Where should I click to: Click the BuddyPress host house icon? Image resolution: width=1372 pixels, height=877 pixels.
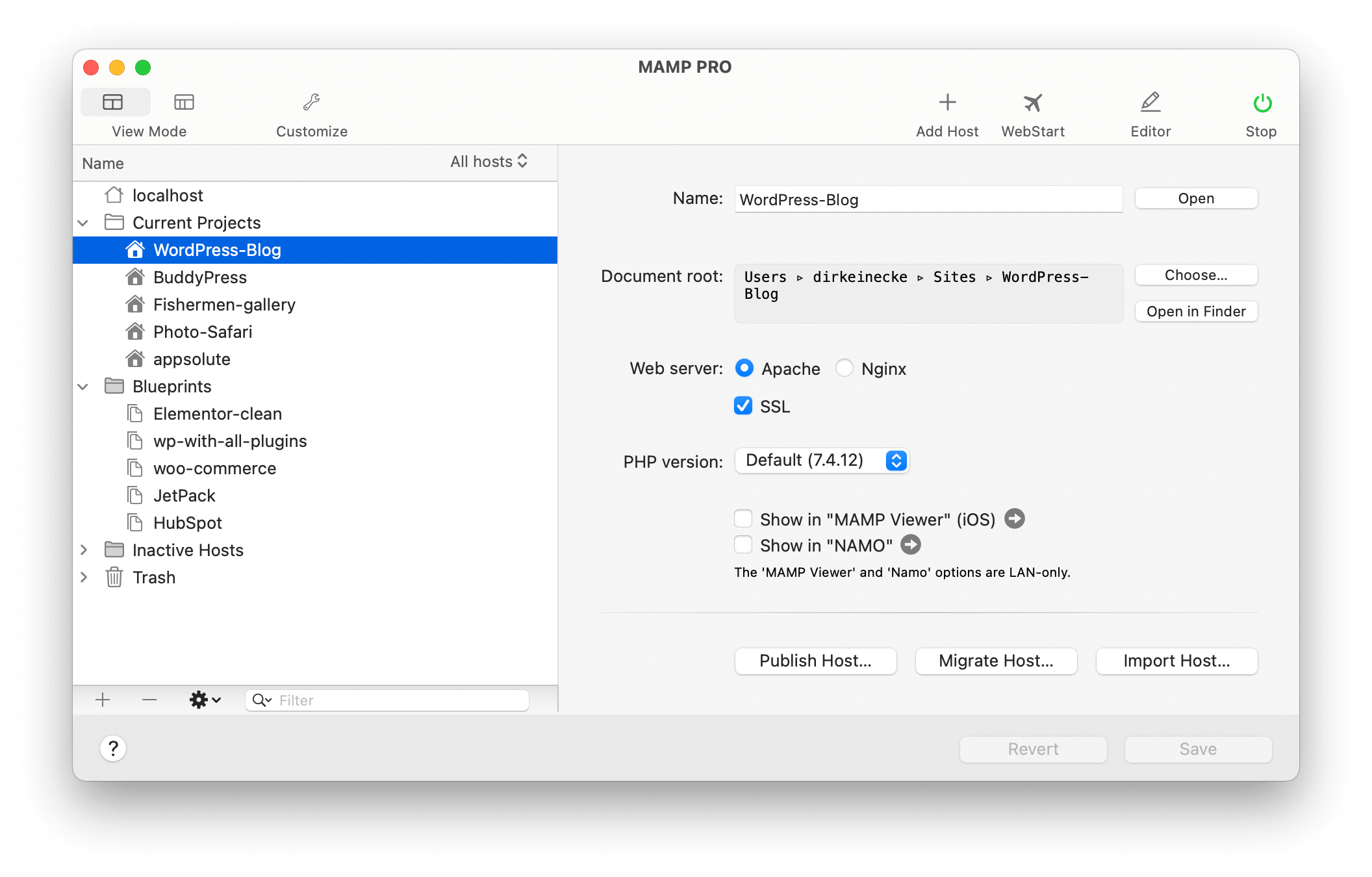[135, 277]
